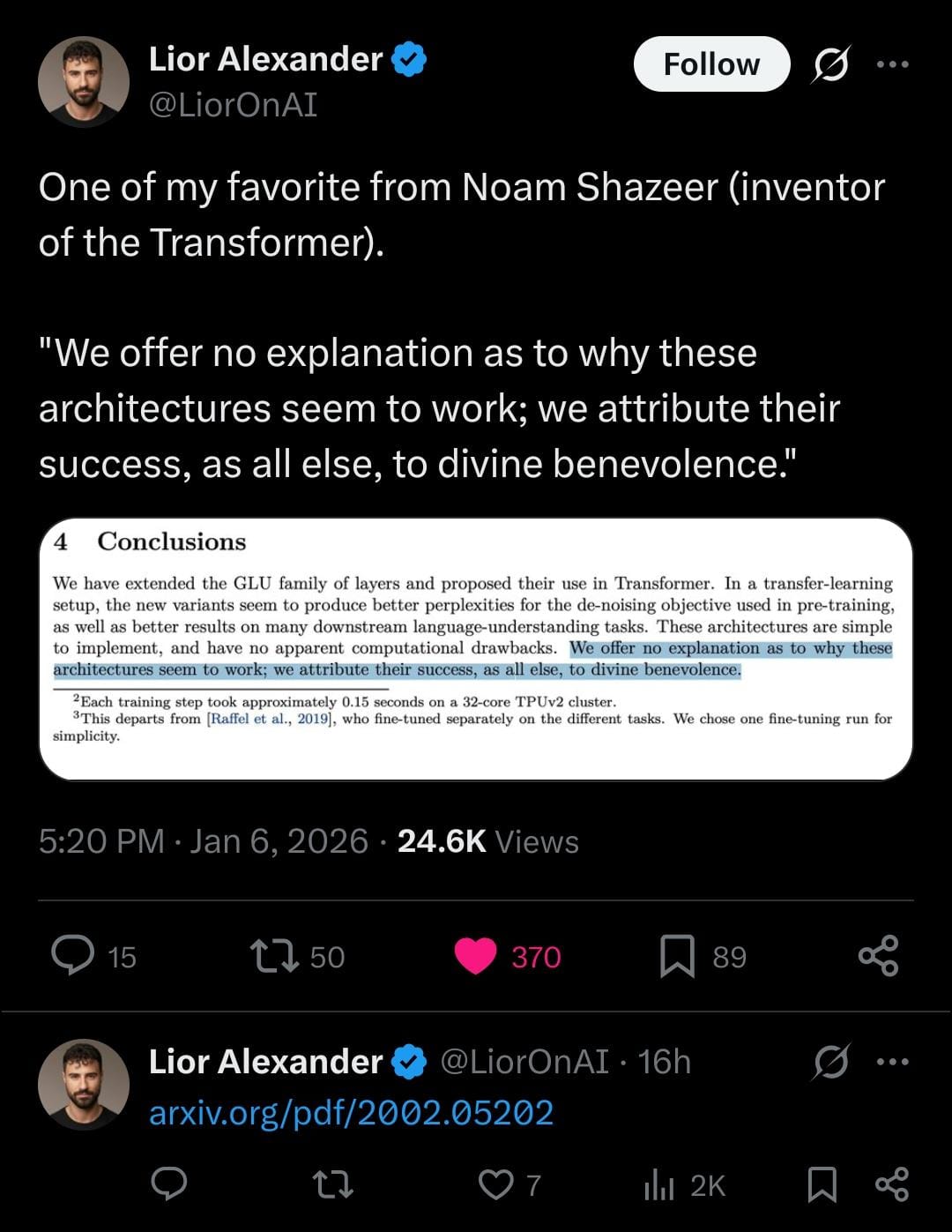Click the Follow button
The image size is (952, 1232).
pos(711,64)
